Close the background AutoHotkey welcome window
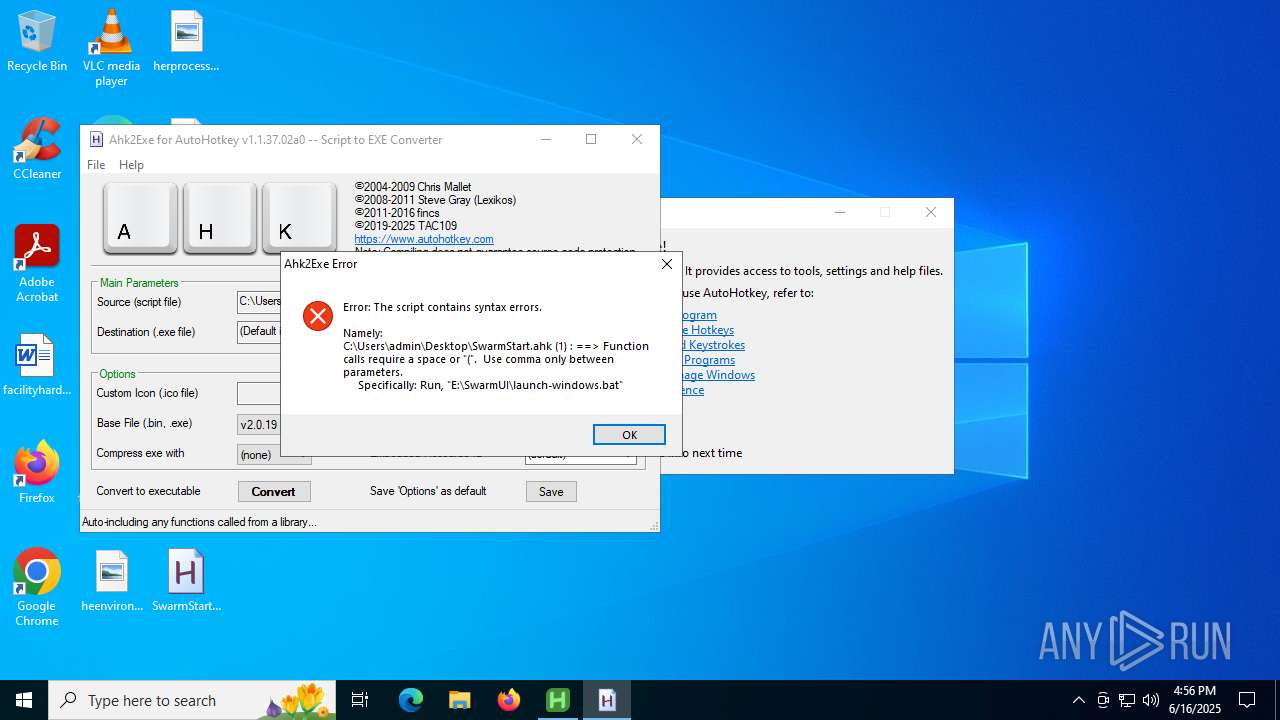 [931, 212]
